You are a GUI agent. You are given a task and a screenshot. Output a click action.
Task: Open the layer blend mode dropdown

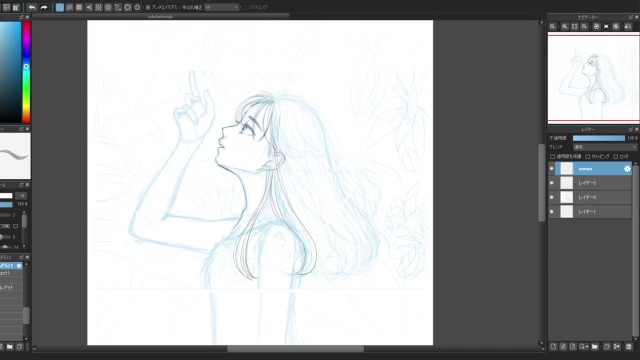click(x=605, y=147)
